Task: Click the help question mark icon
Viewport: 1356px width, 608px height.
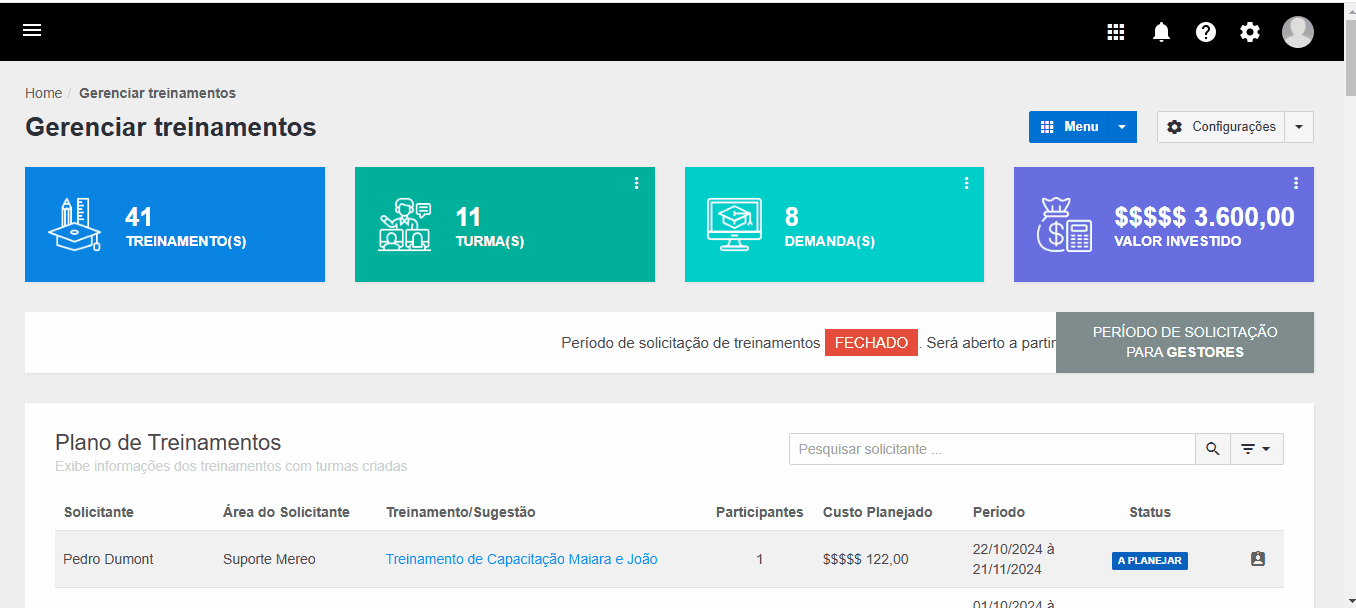Action: [1206, 31]
